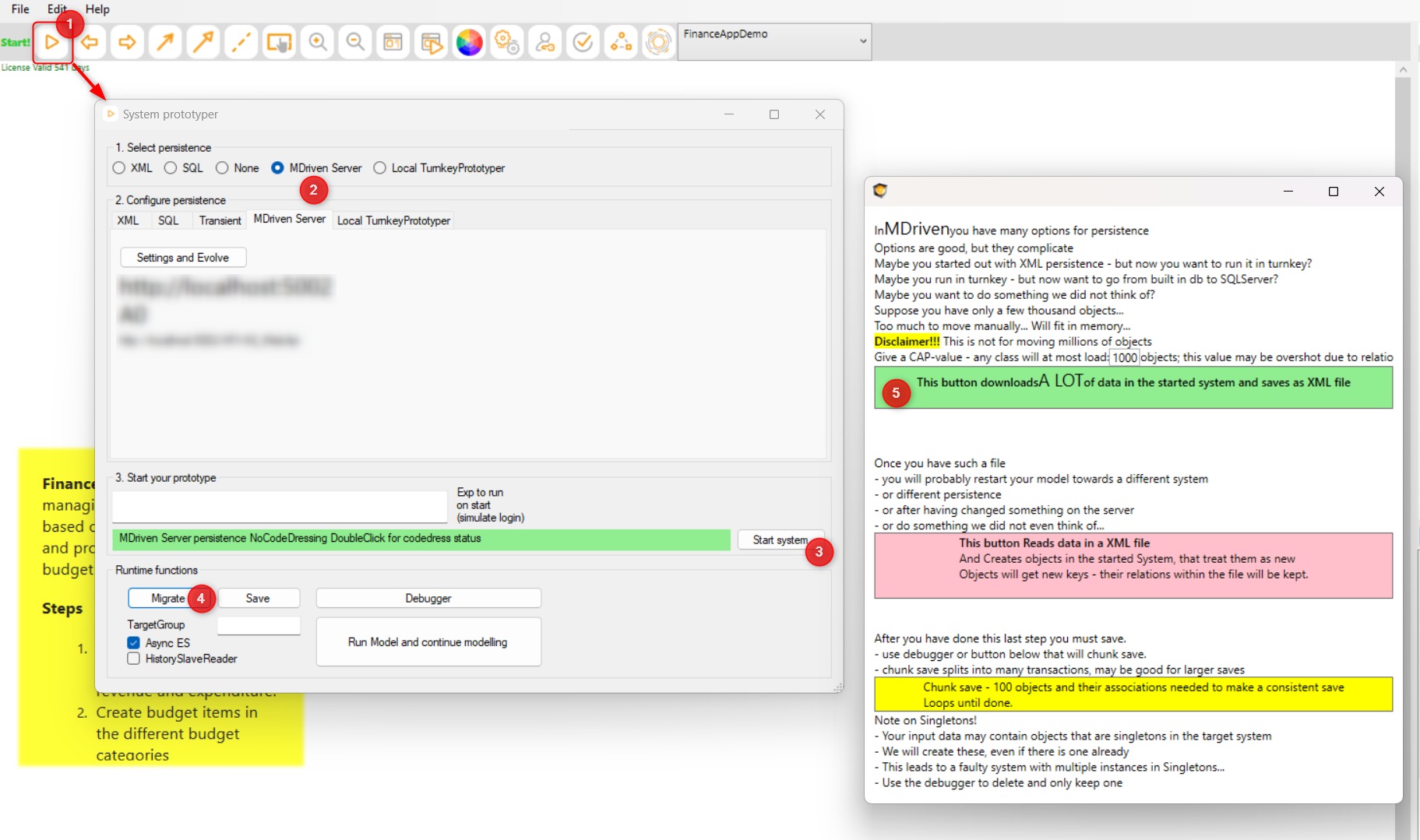
Task: Click the Start prototyper play icon
Action: [51, 42]
